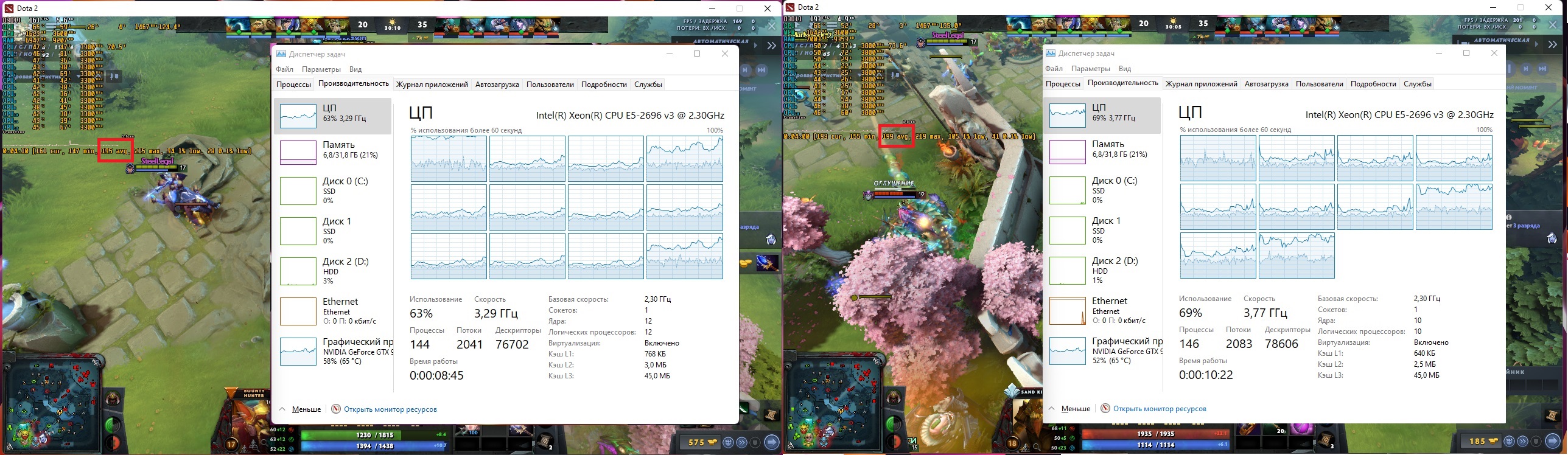Click town portal scroll slot right Dota window
The image size is (1568, 455).
[x=1326, y=440]
